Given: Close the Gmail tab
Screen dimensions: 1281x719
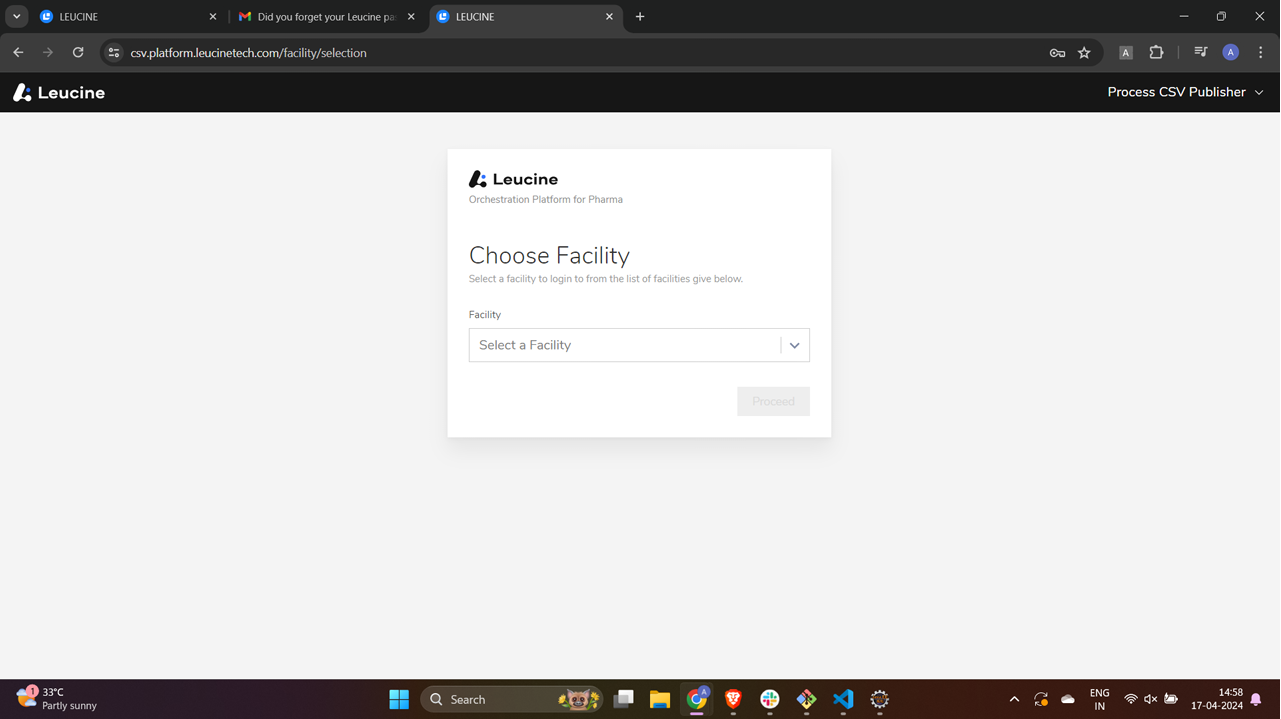Looking at the screenshot, I should 411,17.
